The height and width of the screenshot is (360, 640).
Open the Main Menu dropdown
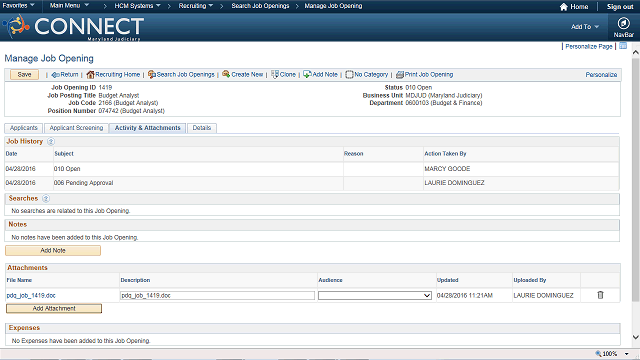(x=69, y=6)
